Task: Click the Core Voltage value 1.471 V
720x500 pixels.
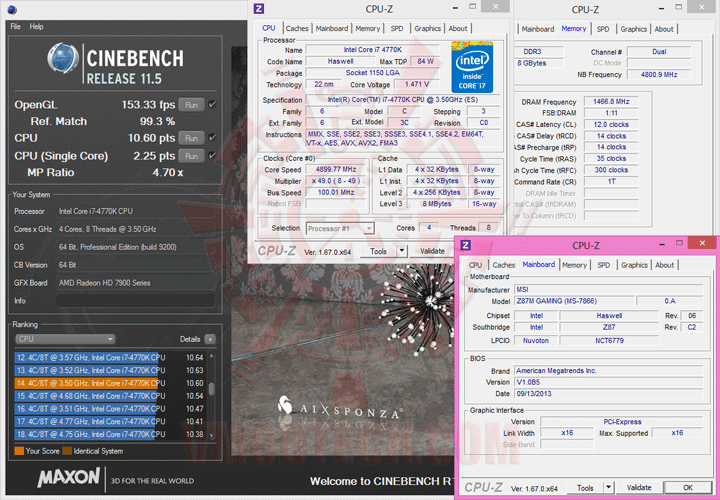Action: (416, 84)
